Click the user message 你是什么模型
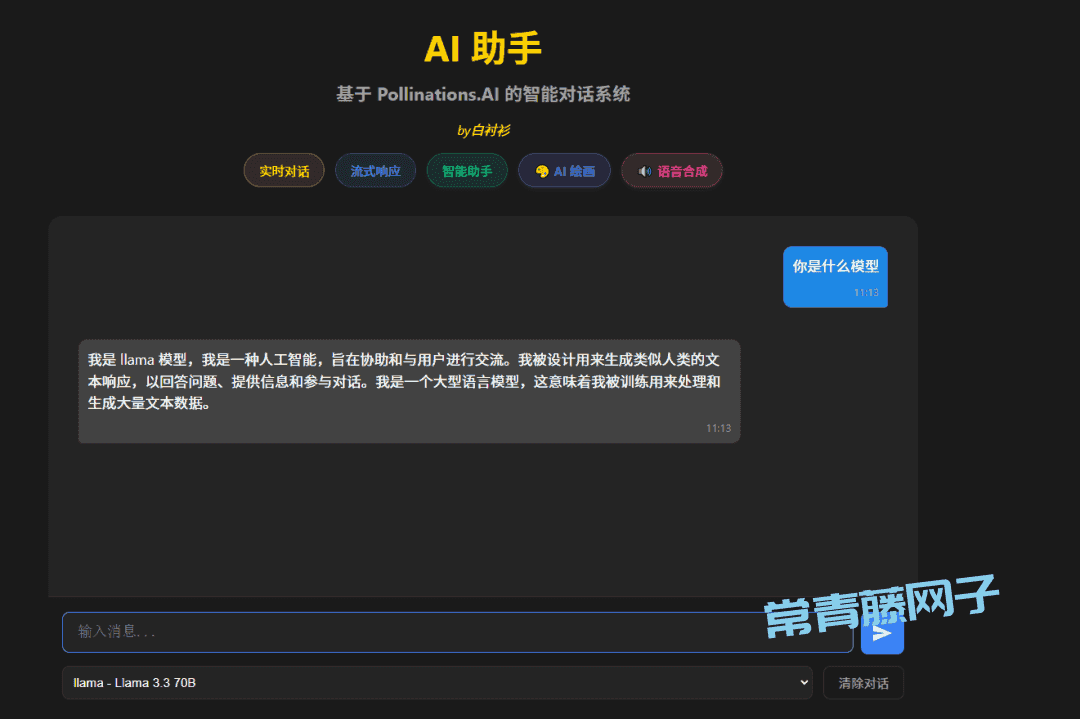The width and height of the screenshot is (1080, 719). (x=835, y=276)
